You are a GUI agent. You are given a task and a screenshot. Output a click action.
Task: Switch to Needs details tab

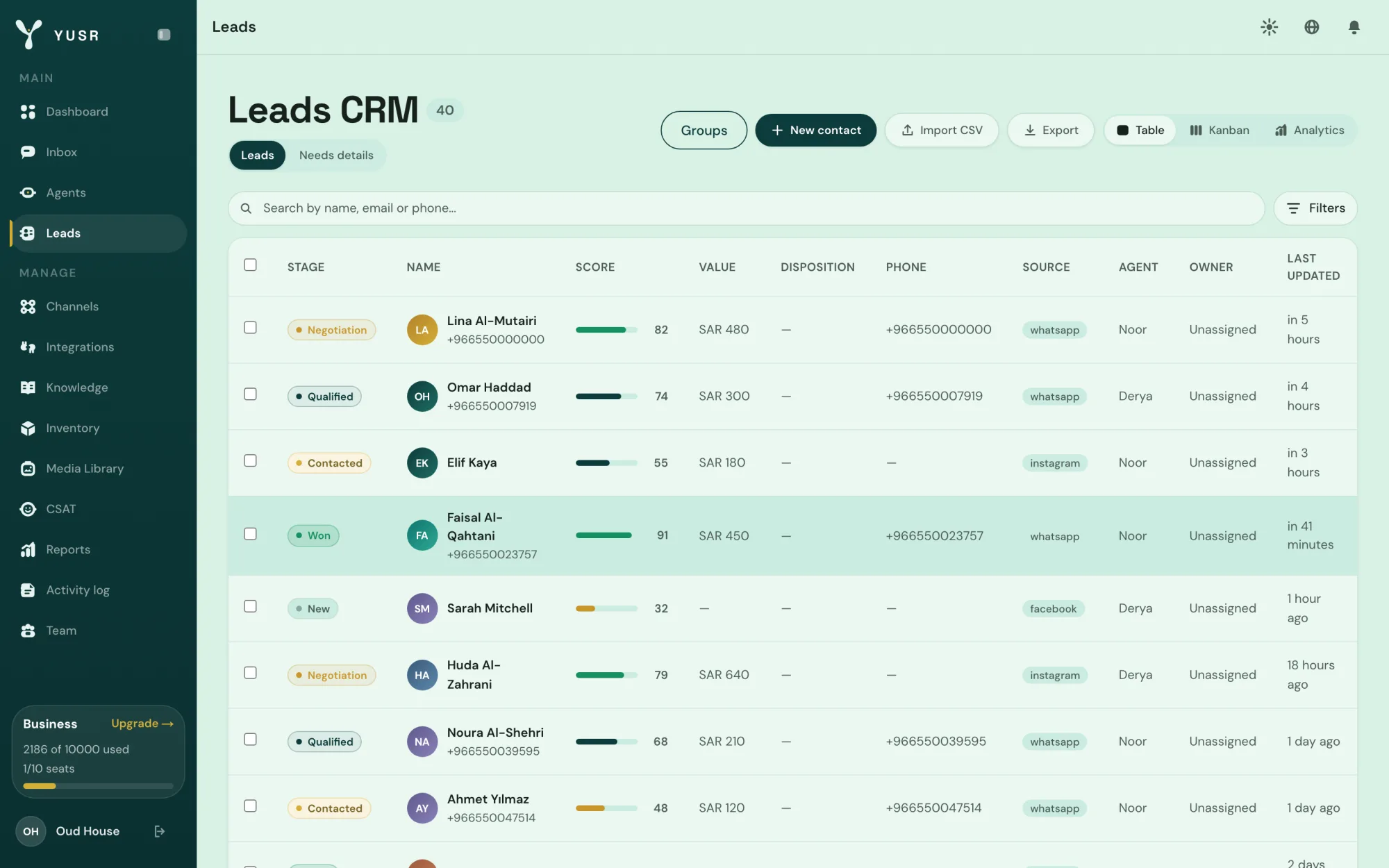click(336, 156)
